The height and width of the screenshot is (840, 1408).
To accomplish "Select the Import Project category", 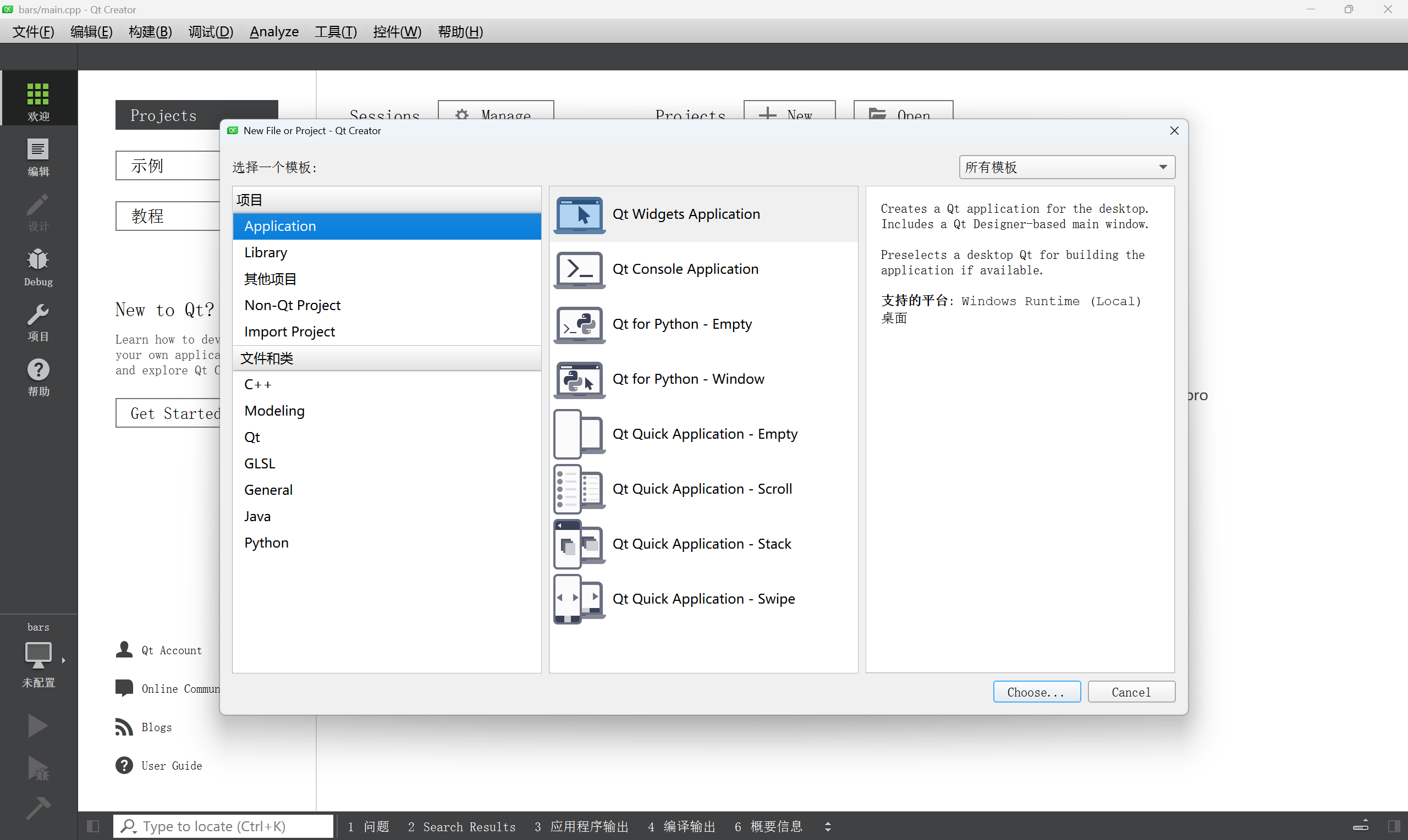I will [387, 331].
